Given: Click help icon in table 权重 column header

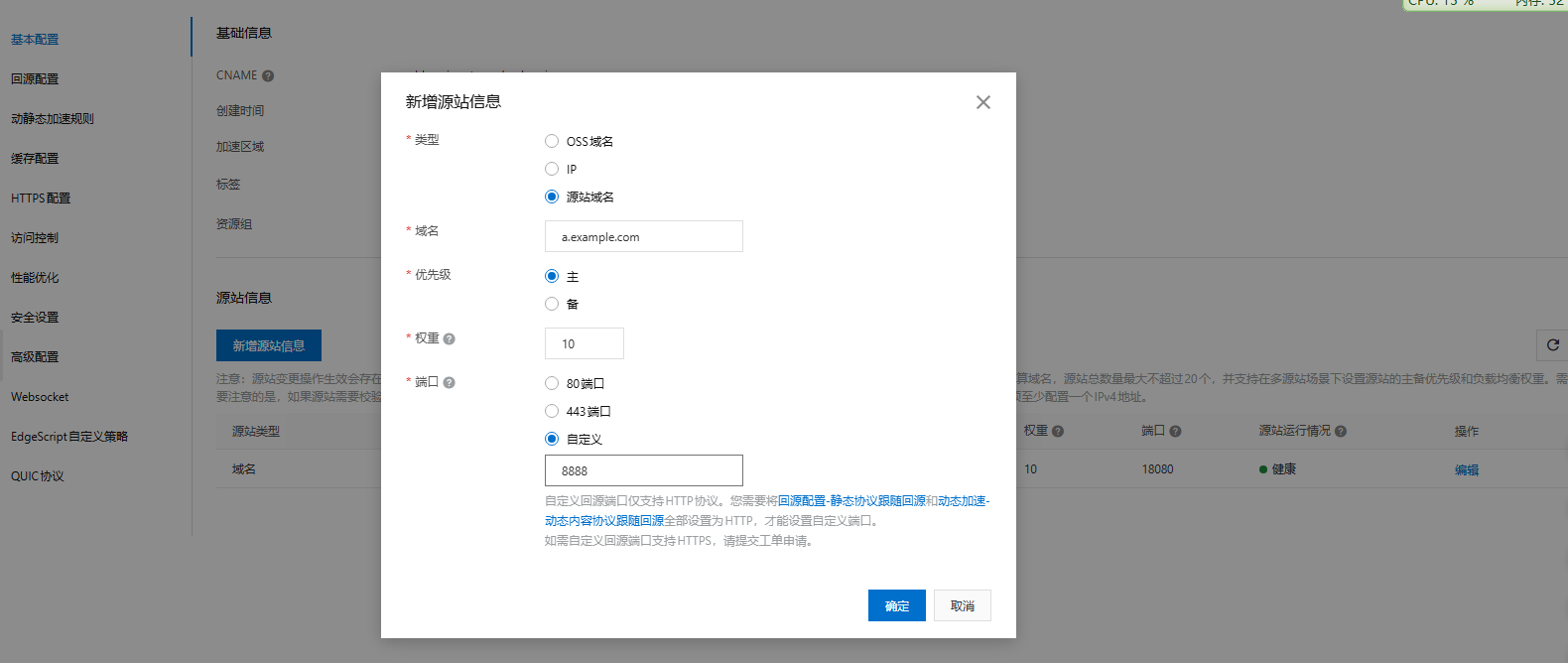Looking at the screenshot, I should [1058, 432].
